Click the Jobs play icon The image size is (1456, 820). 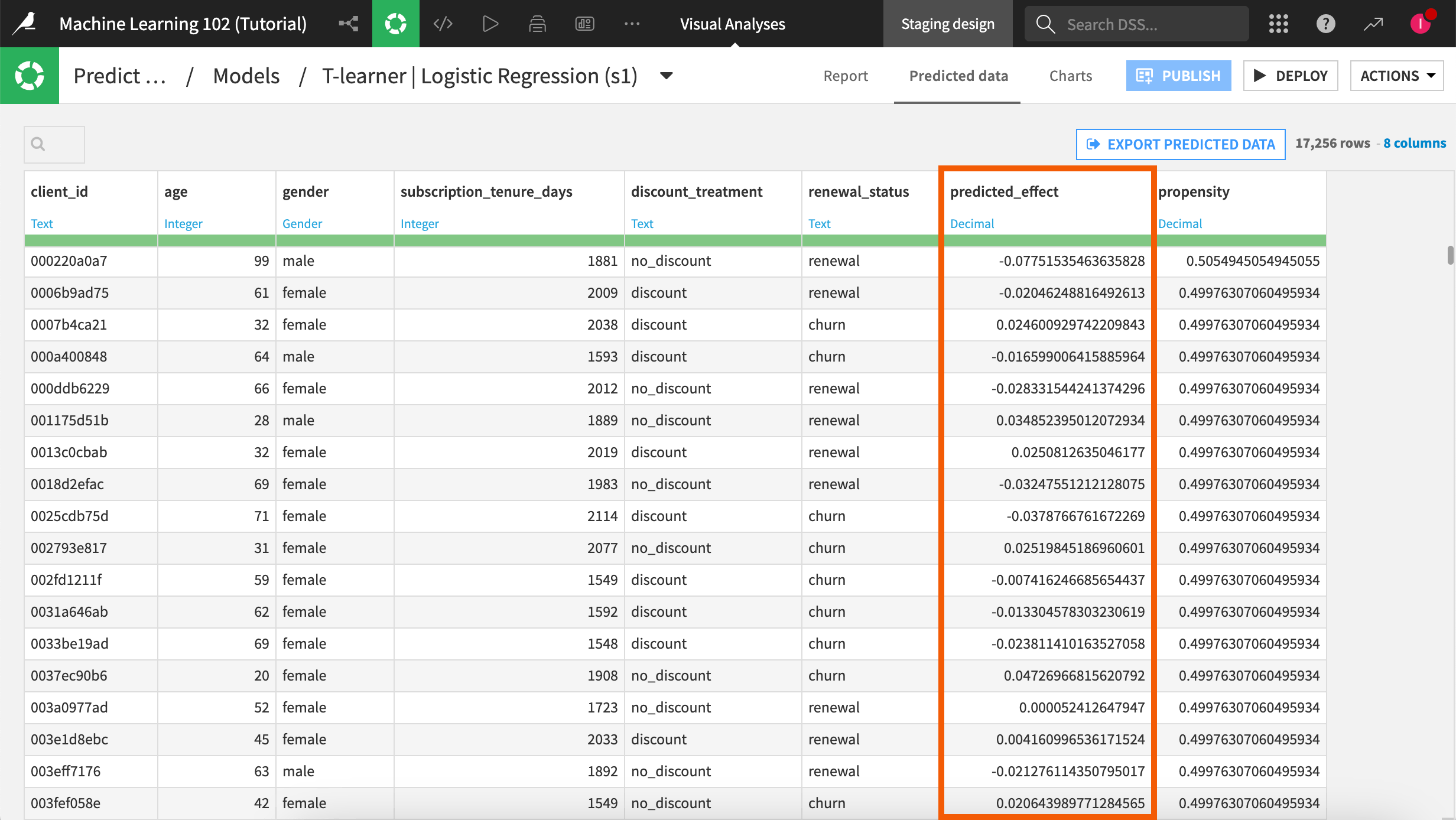point(490,24)
